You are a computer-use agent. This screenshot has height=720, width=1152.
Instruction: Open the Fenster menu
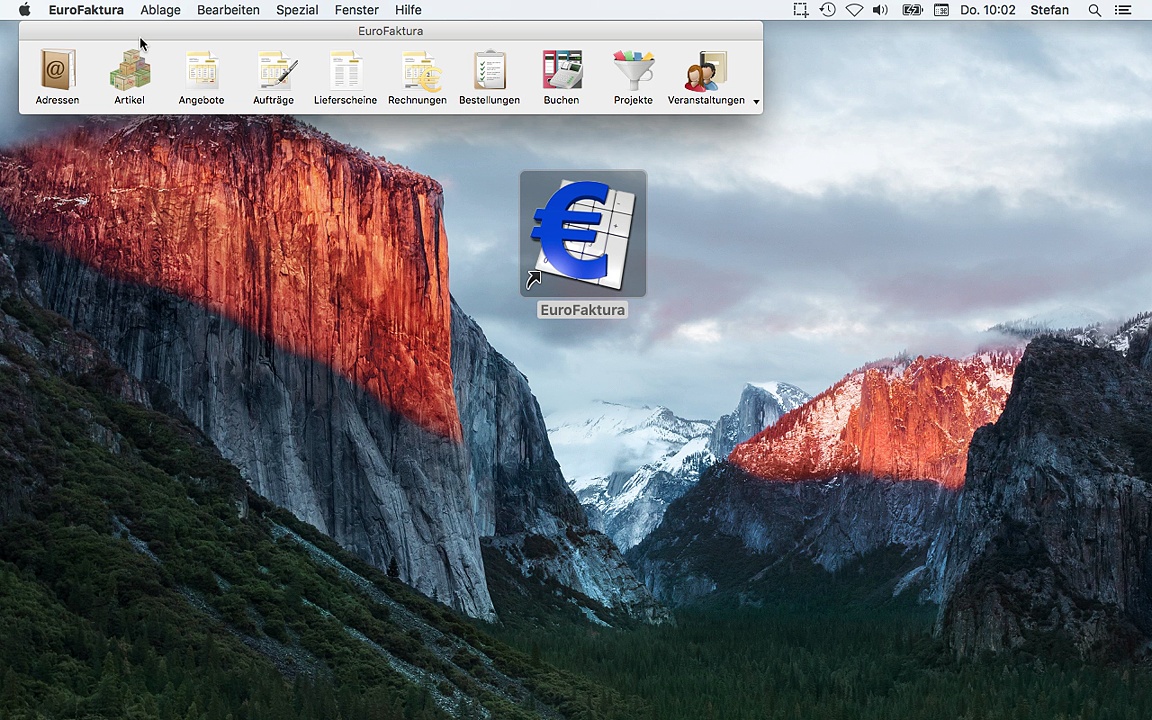pos(356,10)
